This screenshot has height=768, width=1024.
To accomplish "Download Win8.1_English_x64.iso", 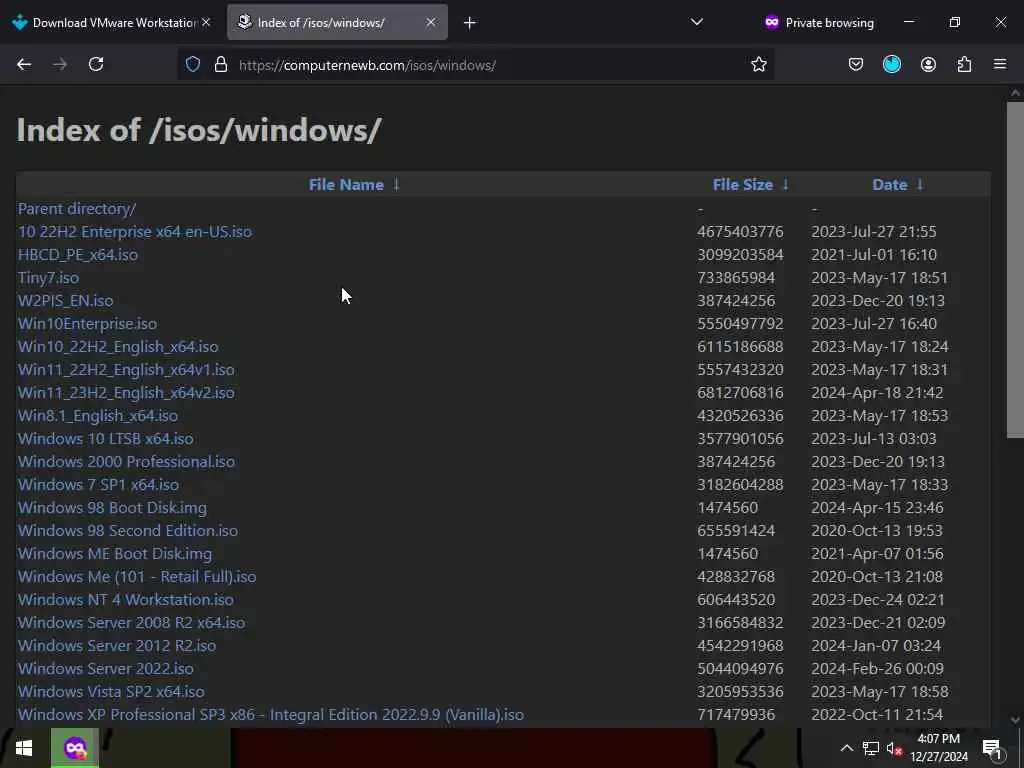I will coord(98,415).
